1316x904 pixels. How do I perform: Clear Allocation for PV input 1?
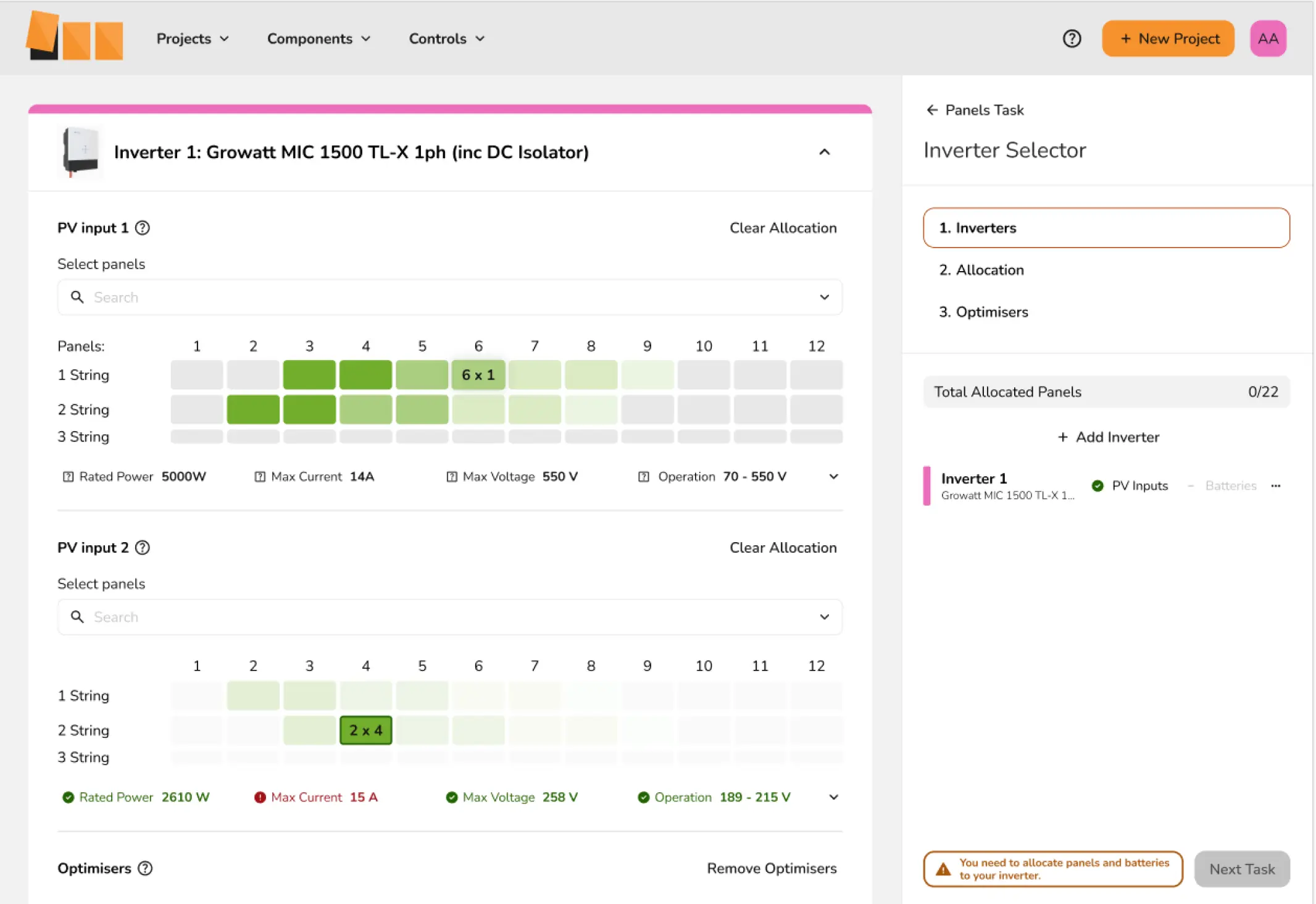[x=783, y=228]
